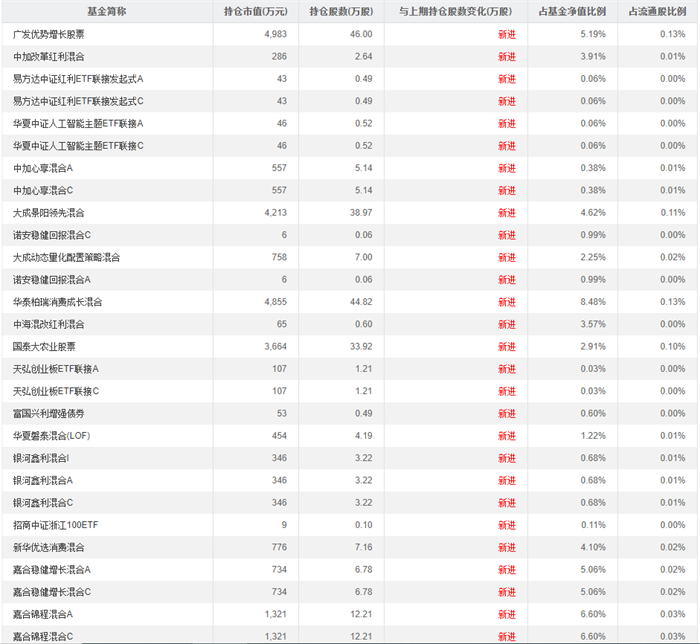Select the 招商中证浙江100ETF fund name
This screenshot has width=700, height=644.
[x=55, y=525]
